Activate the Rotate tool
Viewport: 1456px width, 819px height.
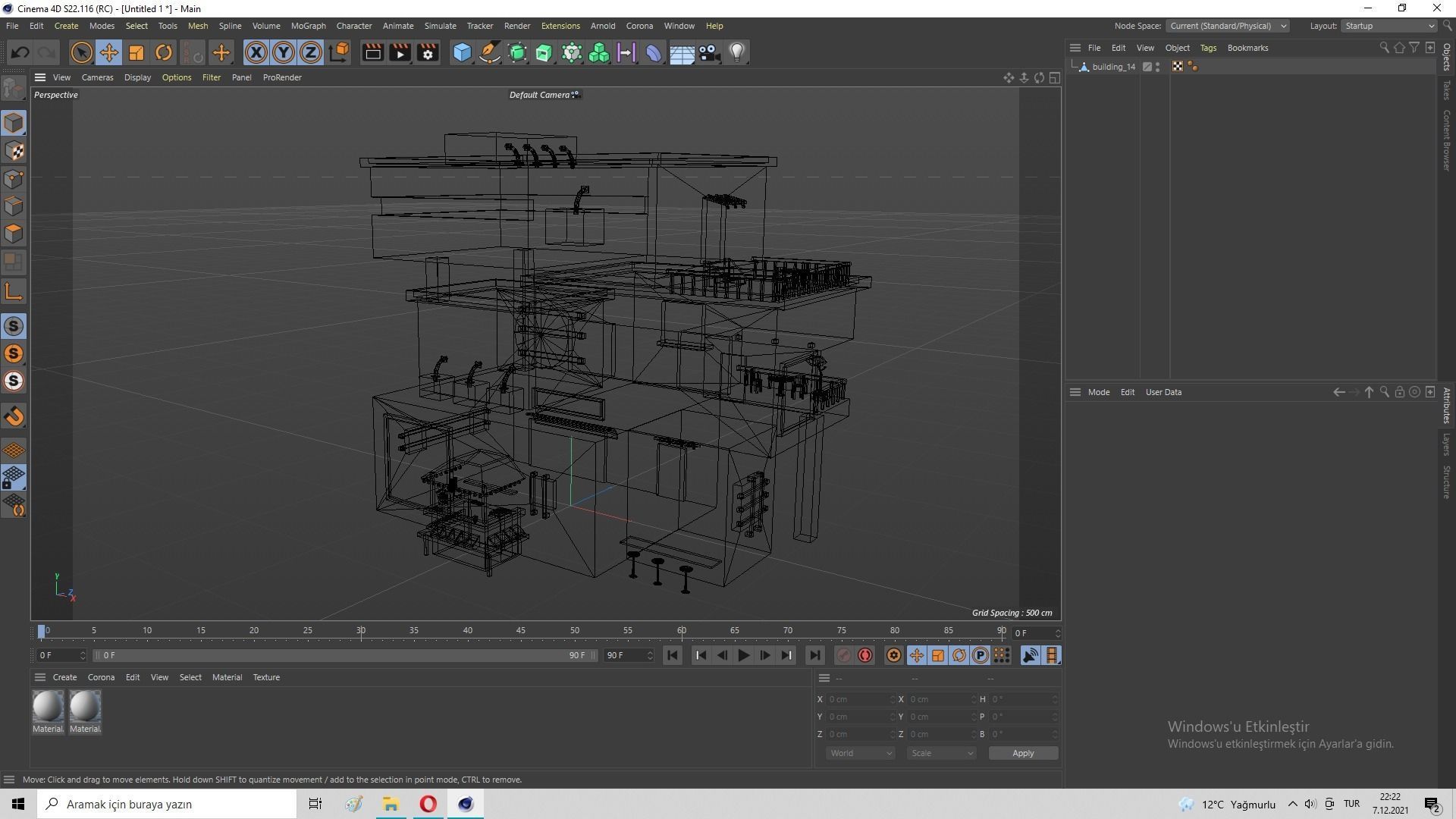164,52
